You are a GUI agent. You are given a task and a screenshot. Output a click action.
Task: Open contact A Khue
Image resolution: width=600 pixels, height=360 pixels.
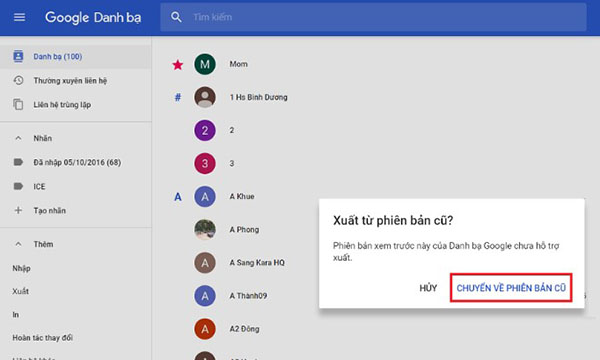pos(242,196)
